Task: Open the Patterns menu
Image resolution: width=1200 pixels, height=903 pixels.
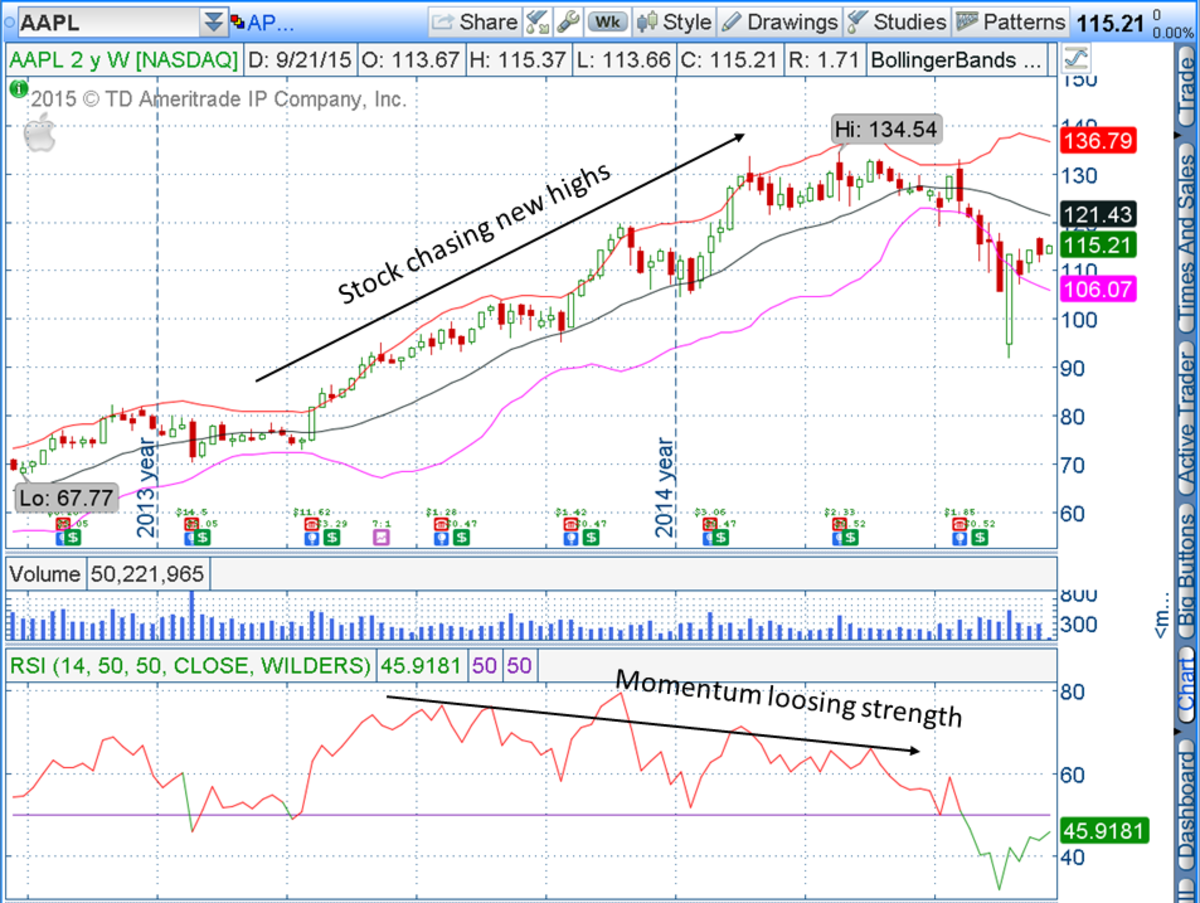Action: pos(1010,21)
